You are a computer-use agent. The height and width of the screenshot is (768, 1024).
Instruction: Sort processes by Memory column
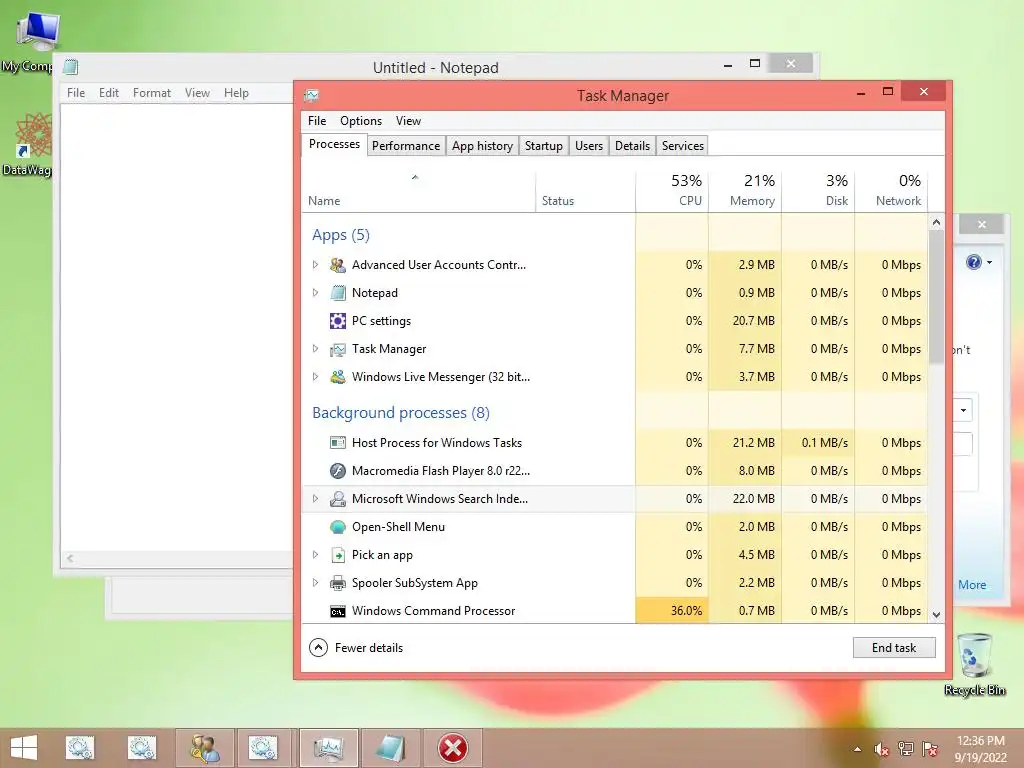tap(745, 191)
